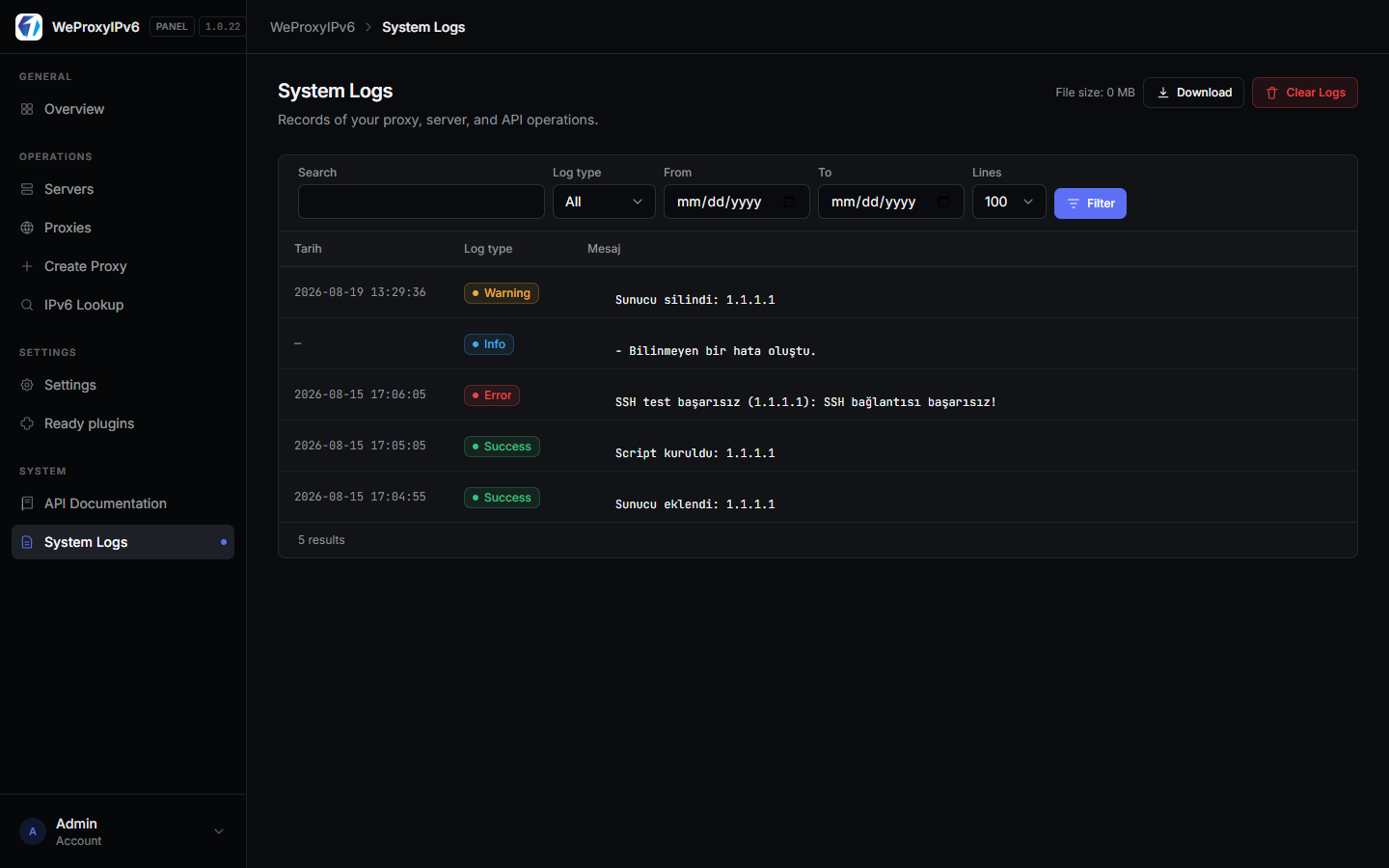Click the Log type column header
Image resolution: width=1389 pixels, height=868 pixels.
click(x=488, y=249)
